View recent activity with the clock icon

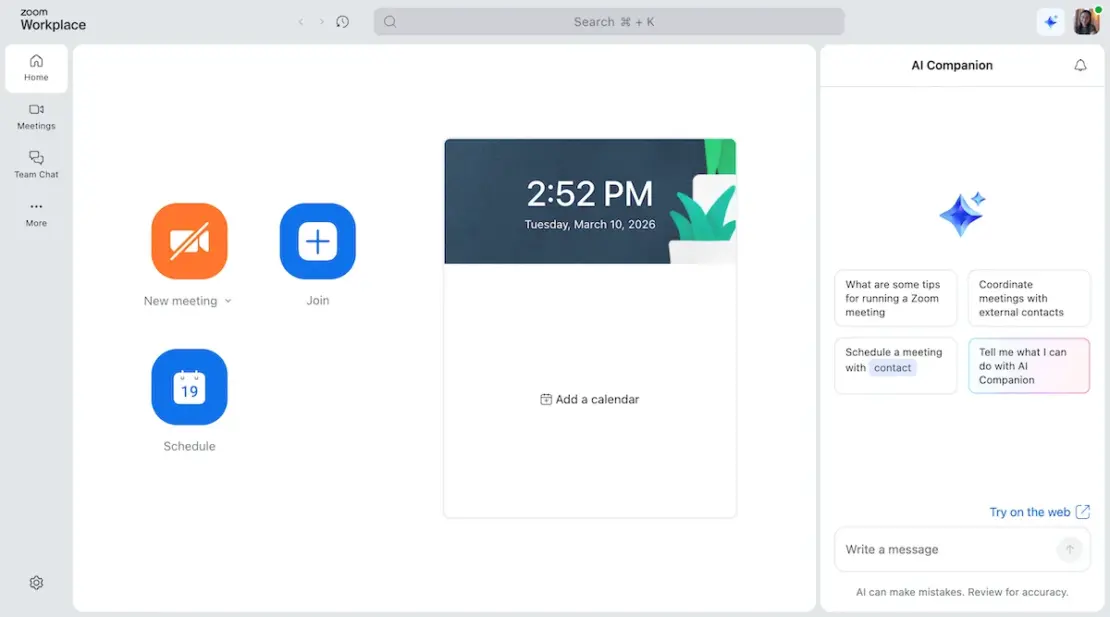coord(343,21)
